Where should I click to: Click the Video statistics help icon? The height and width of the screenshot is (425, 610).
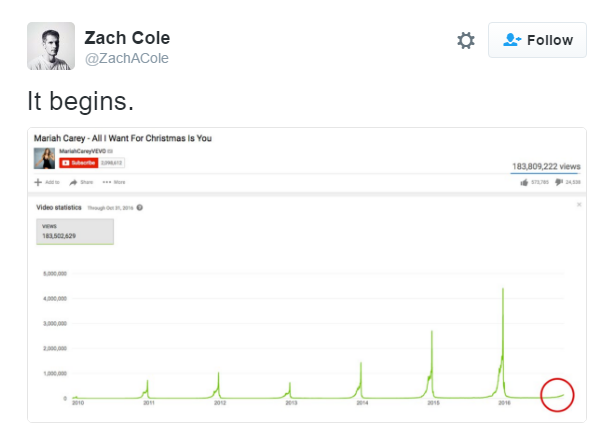tap(140, 208)
